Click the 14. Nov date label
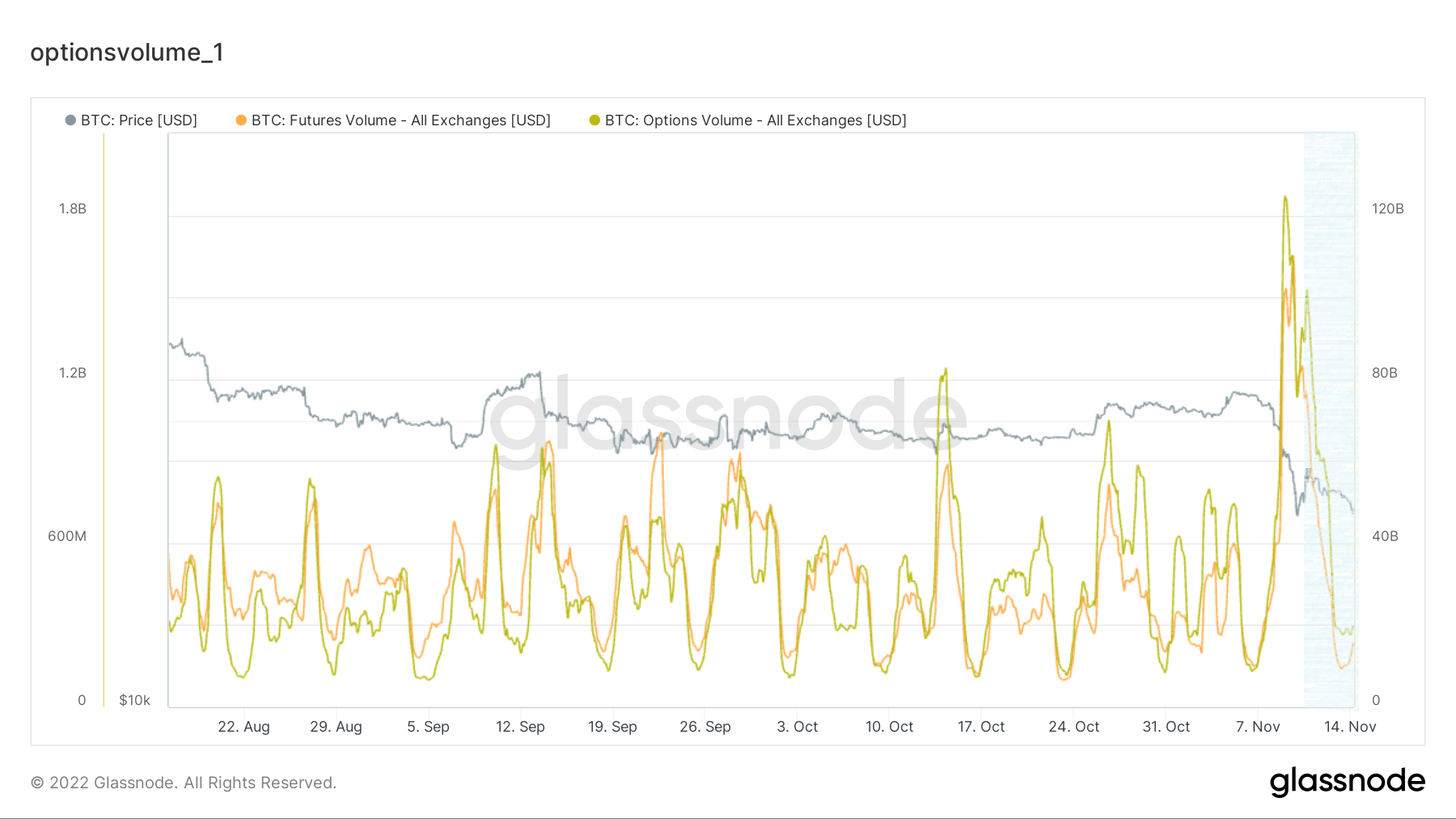1456x819 pixels. [x=1349, y=727]
